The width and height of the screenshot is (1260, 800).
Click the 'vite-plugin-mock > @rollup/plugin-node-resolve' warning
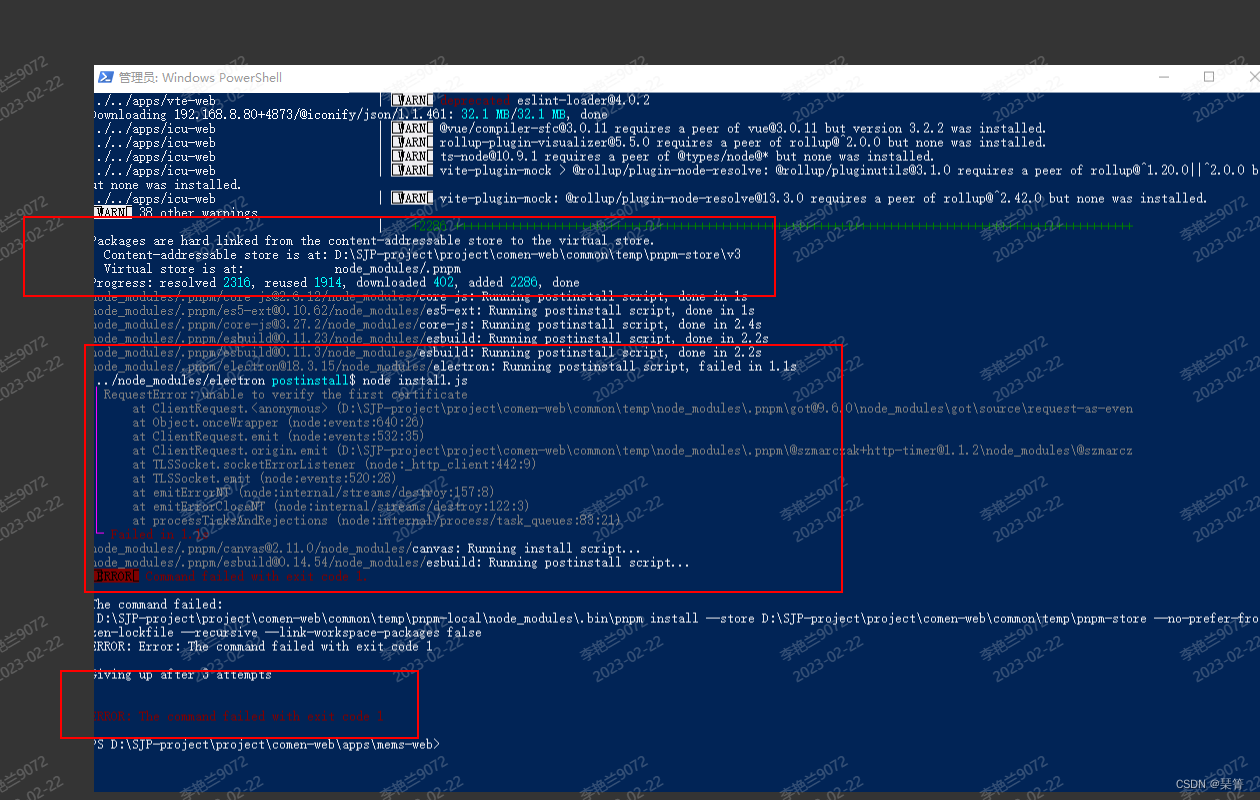point(826,171)
